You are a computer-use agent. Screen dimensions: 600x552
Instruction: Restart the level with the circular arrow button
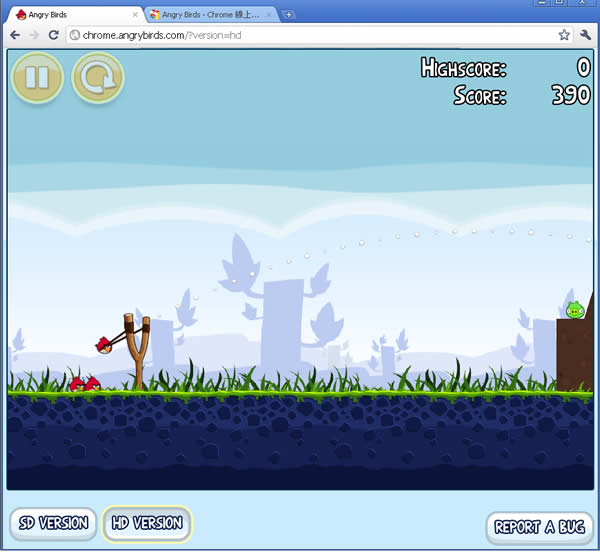click(x=98, y=78)
